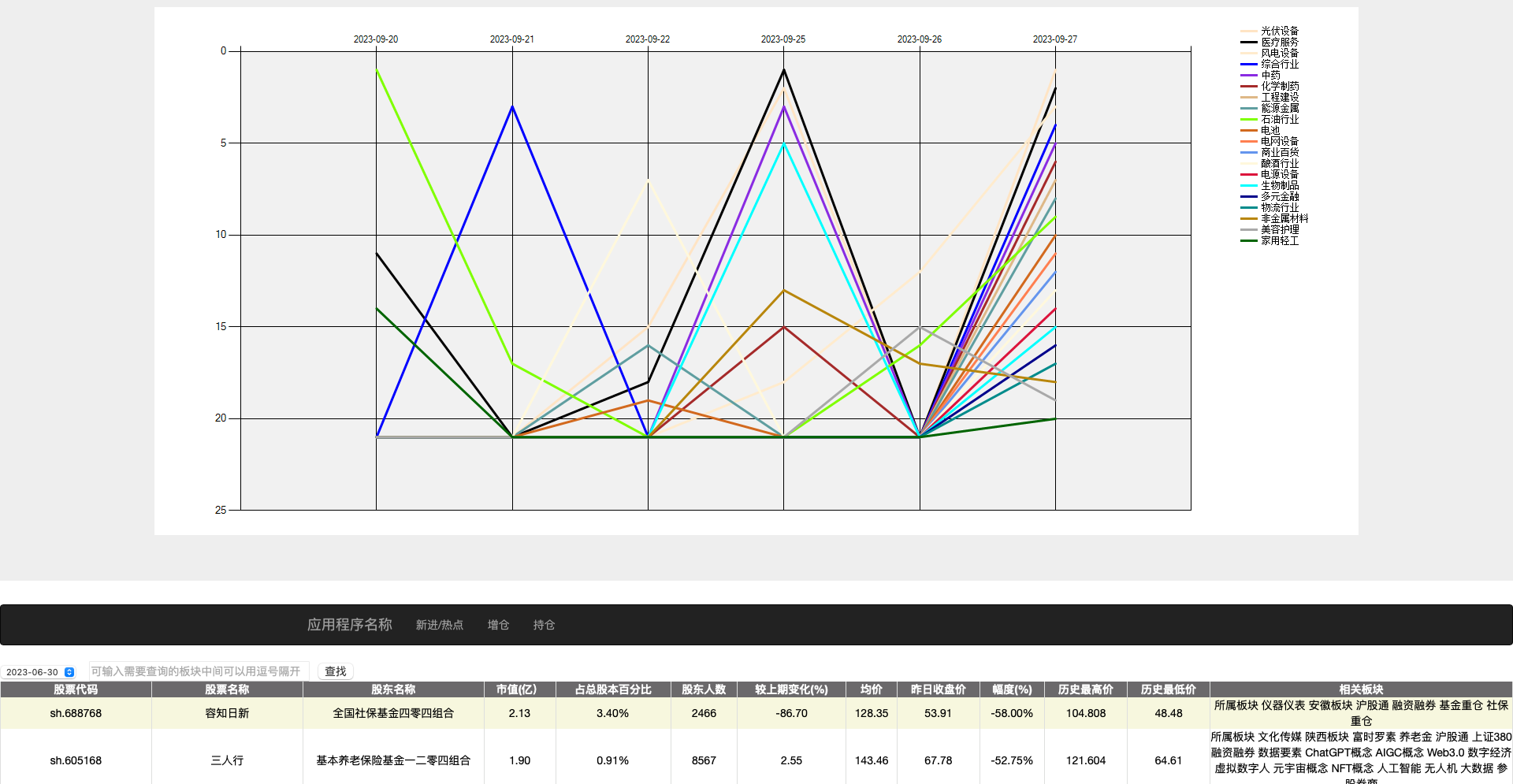The height and width of the screenshot is (784, 1513).
Task: Hide the 电源设备 series in legend
Action: pos(1270,174)
